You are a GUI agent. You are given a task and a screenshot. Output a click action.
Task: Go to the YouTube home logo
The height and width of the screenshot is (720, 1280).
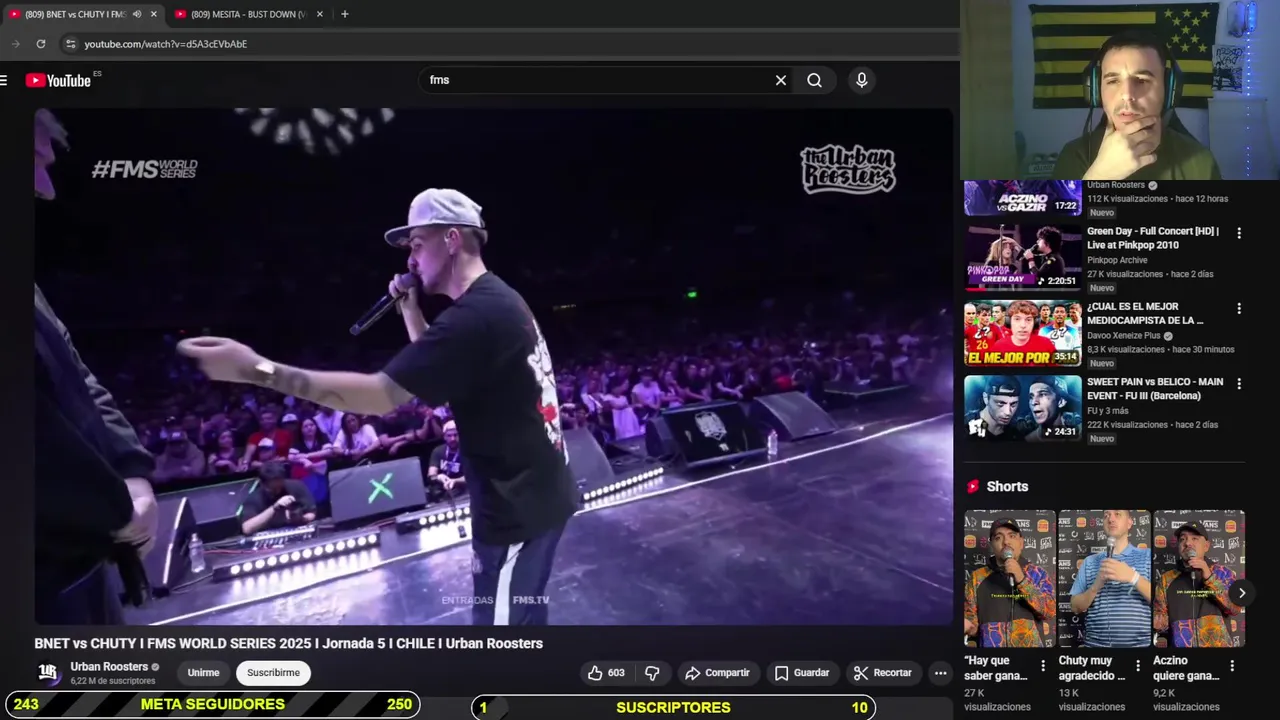pos(58,80)
